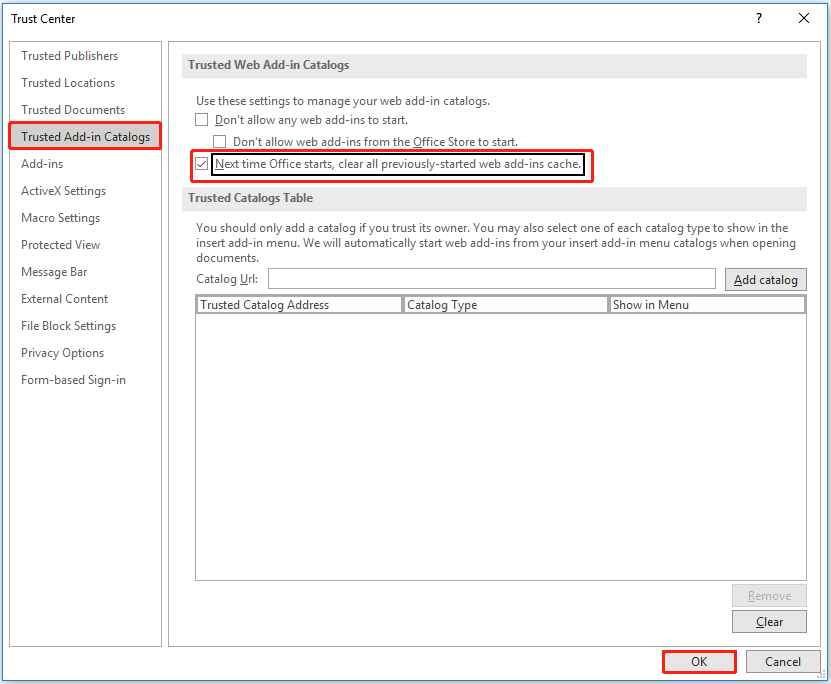
Task: Click the Trusted Catalog Address column header
Action: click(x=299, y=305)
